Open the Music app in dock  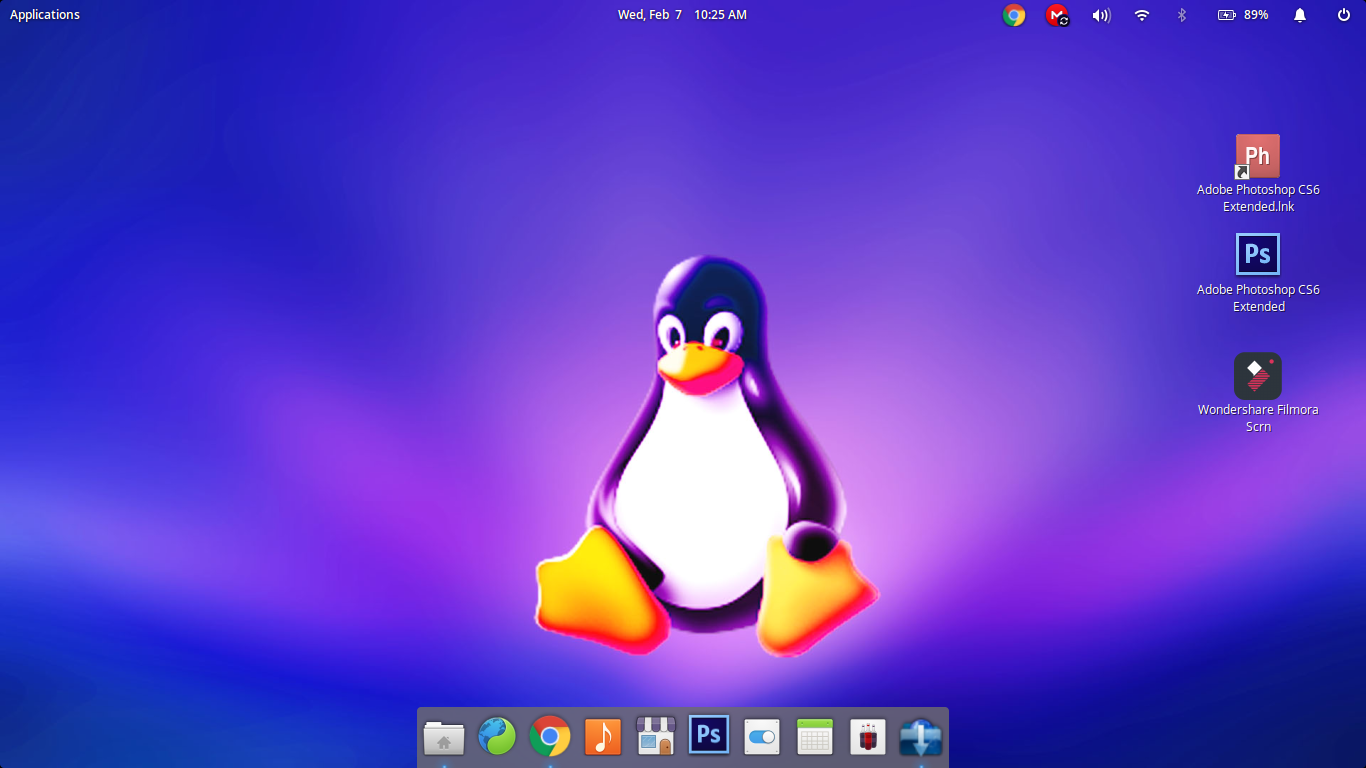pos(603,737)
